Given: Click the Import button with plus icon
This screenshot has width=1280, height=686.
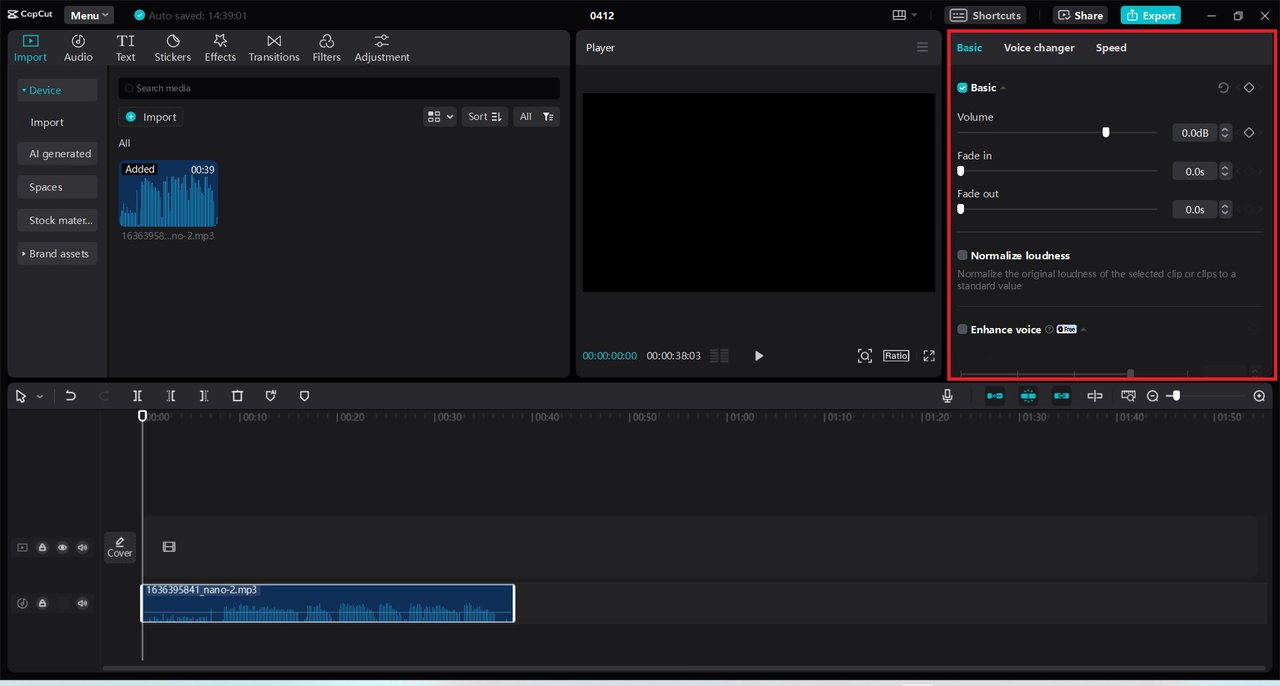Looking at the screenshot, I should point(151,117).
